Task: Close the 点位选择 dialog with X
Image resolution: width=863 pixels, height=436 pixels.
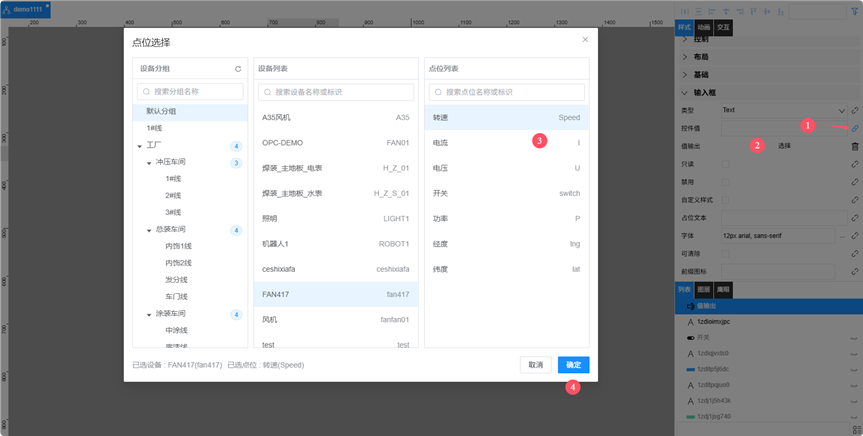Action: 585,40
